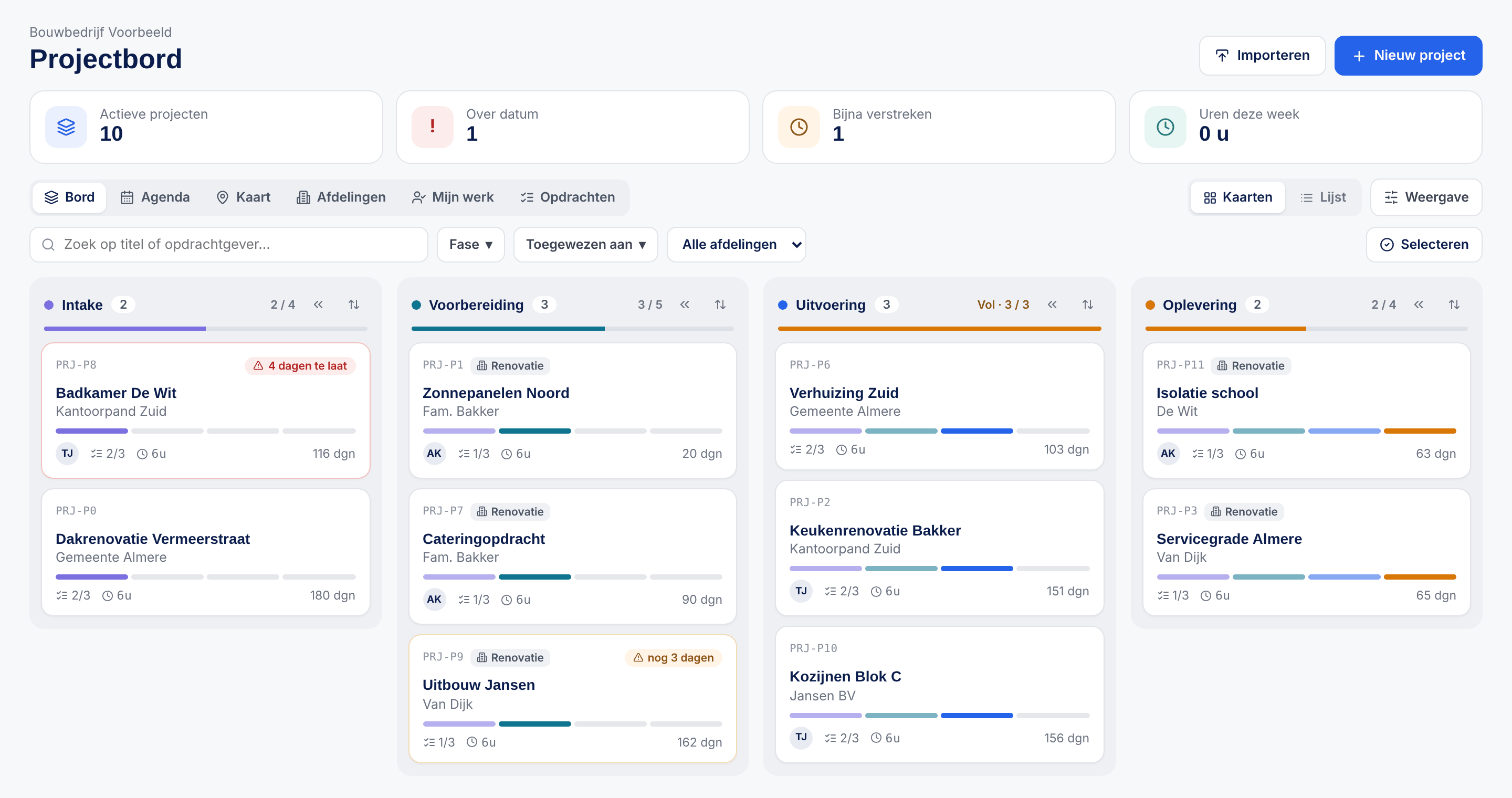This screenshot has width=1512, height=798.
Task: Open the Uitbouw Jansen title
Action: 478,685
